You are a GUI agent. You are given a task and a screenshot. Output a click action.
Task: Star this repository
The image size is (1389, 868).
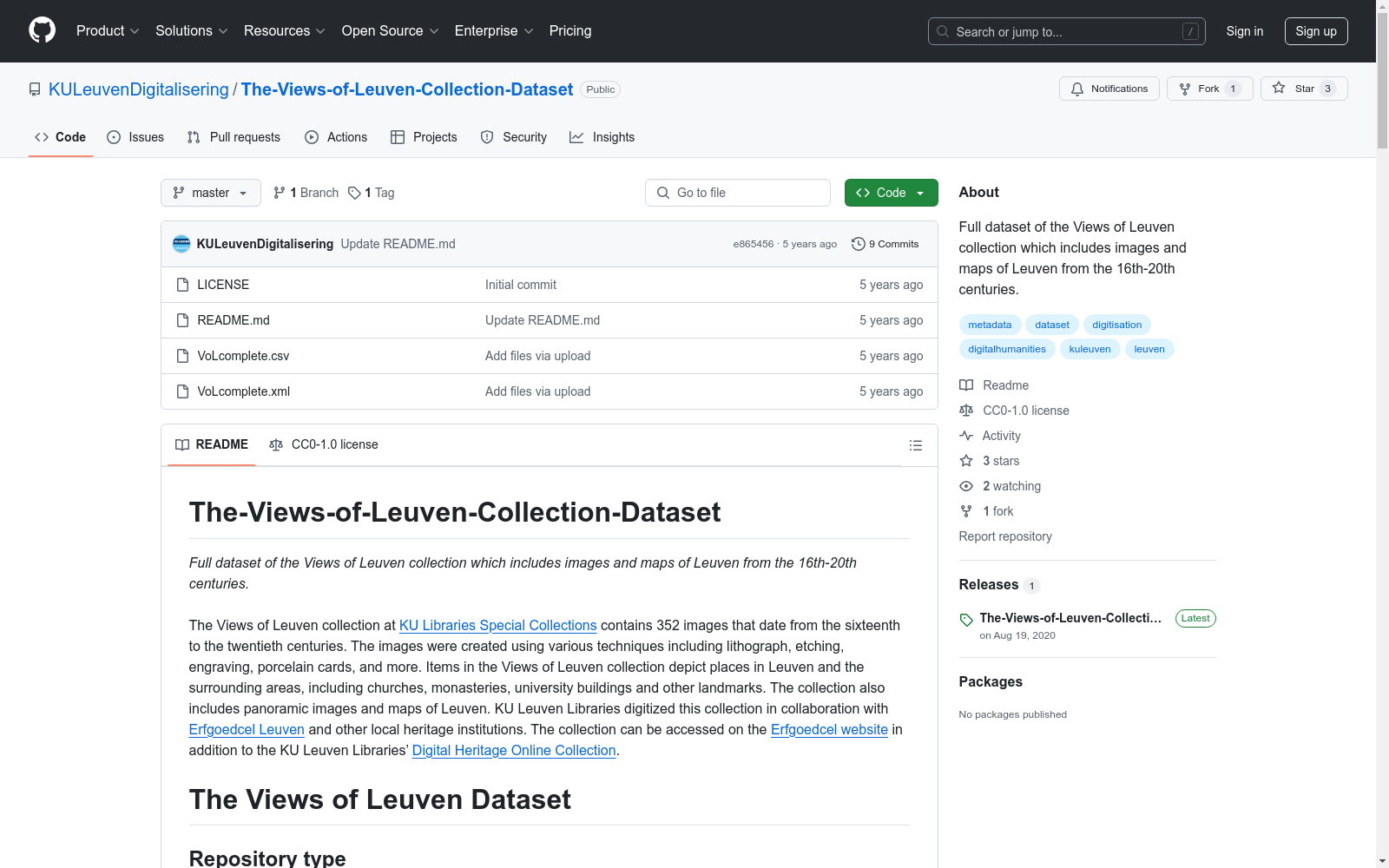[1304, 89]
